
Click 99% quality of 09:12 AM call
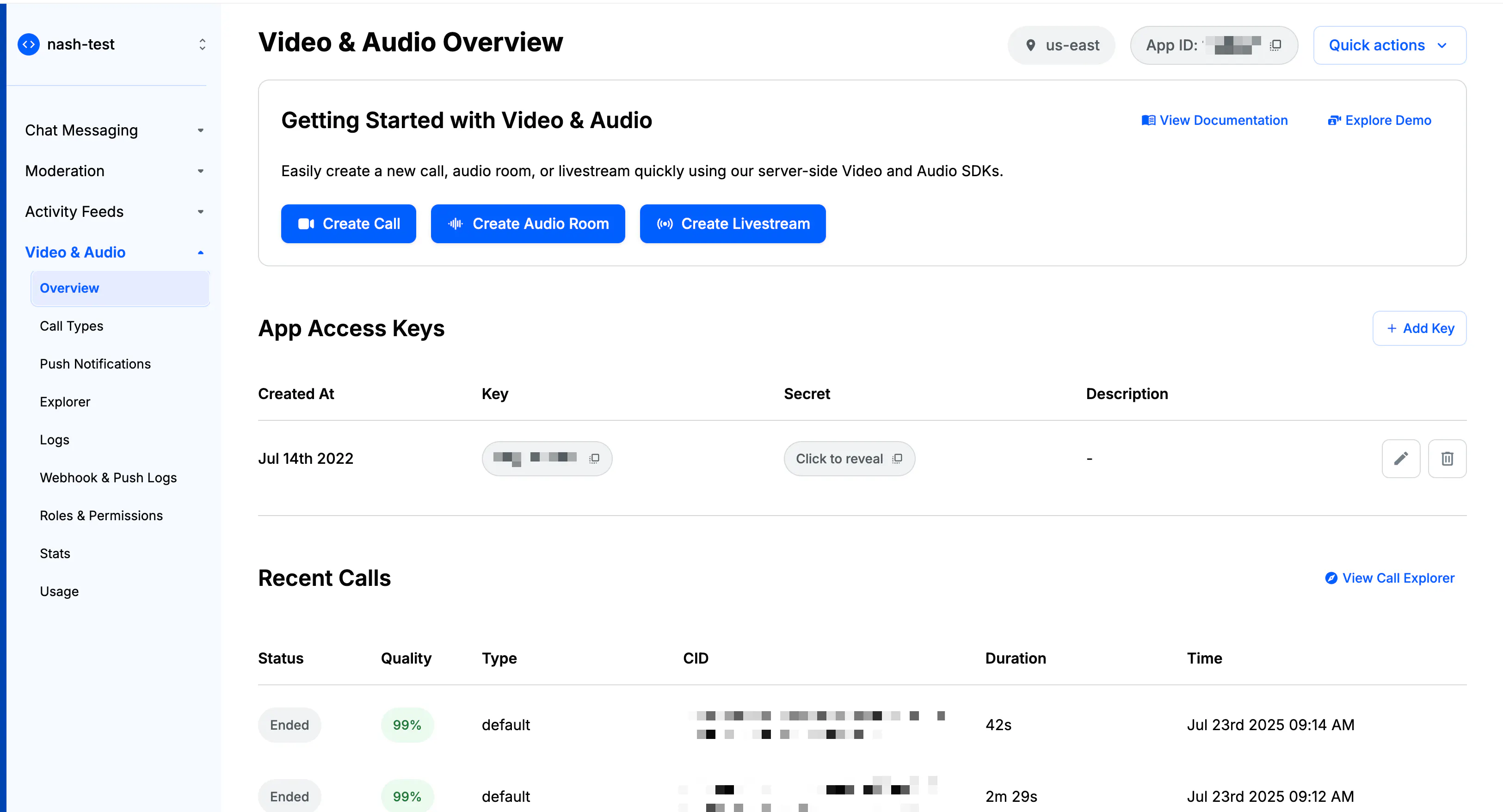coord(407,796)
